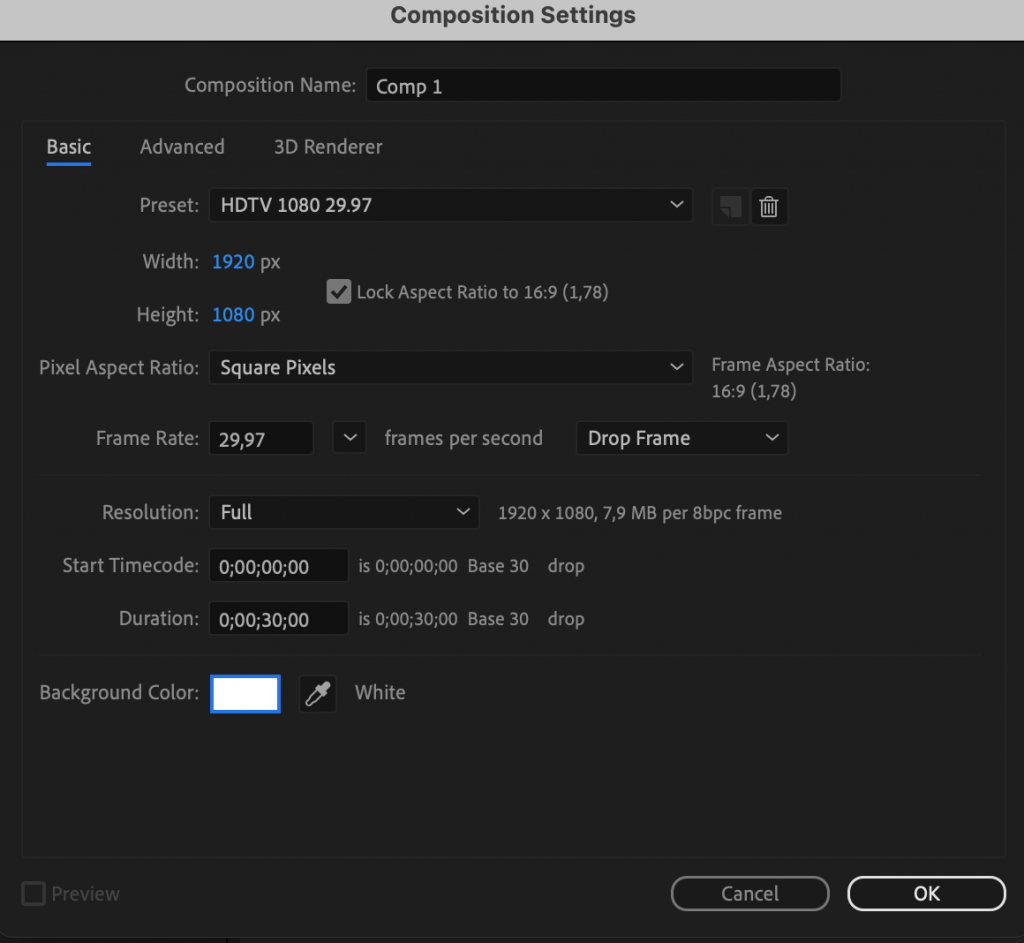Open the Pixel Aspect Ratio dropdown

[x=450, y=367]
